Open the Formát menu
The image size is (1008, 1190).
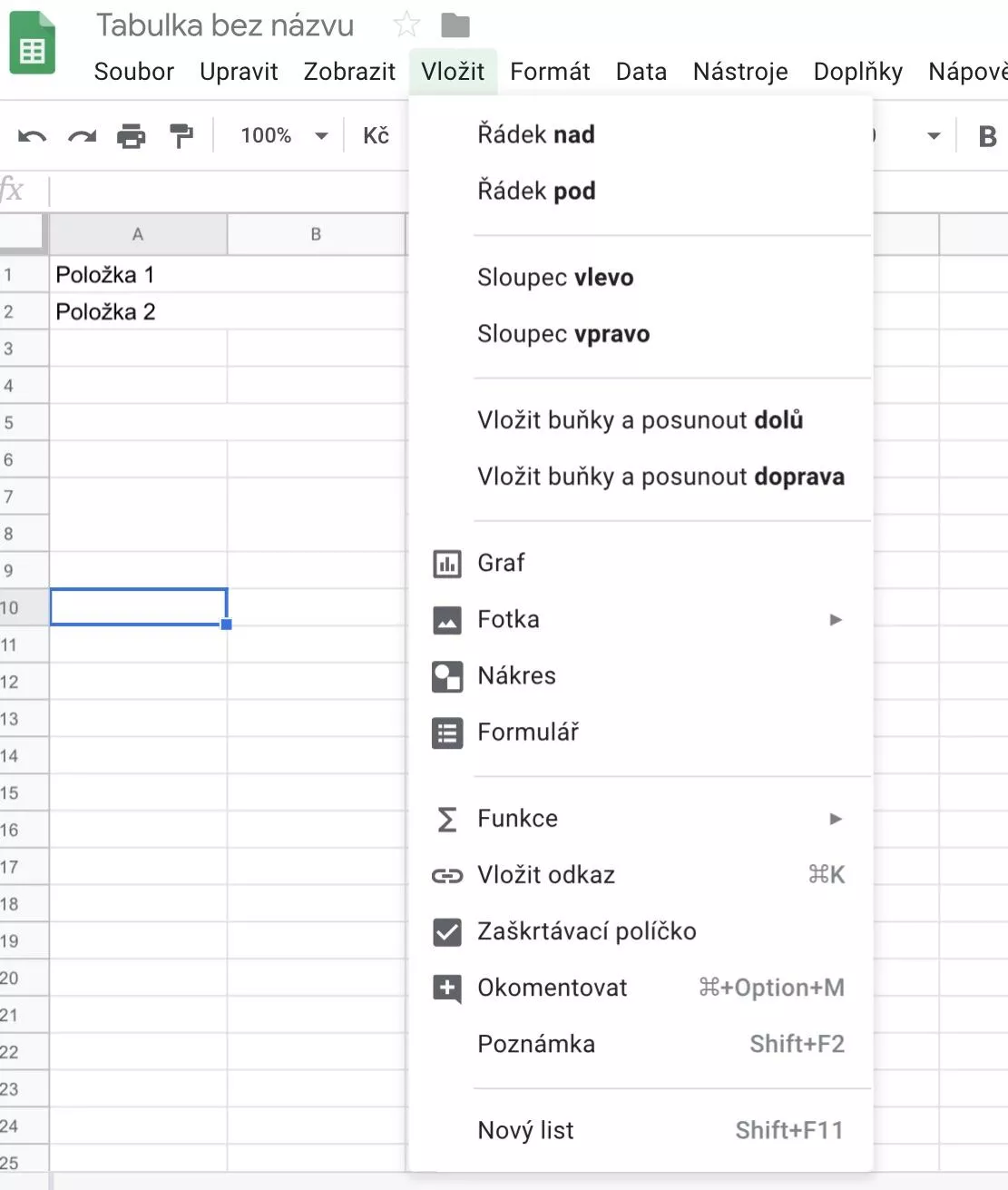550,72
